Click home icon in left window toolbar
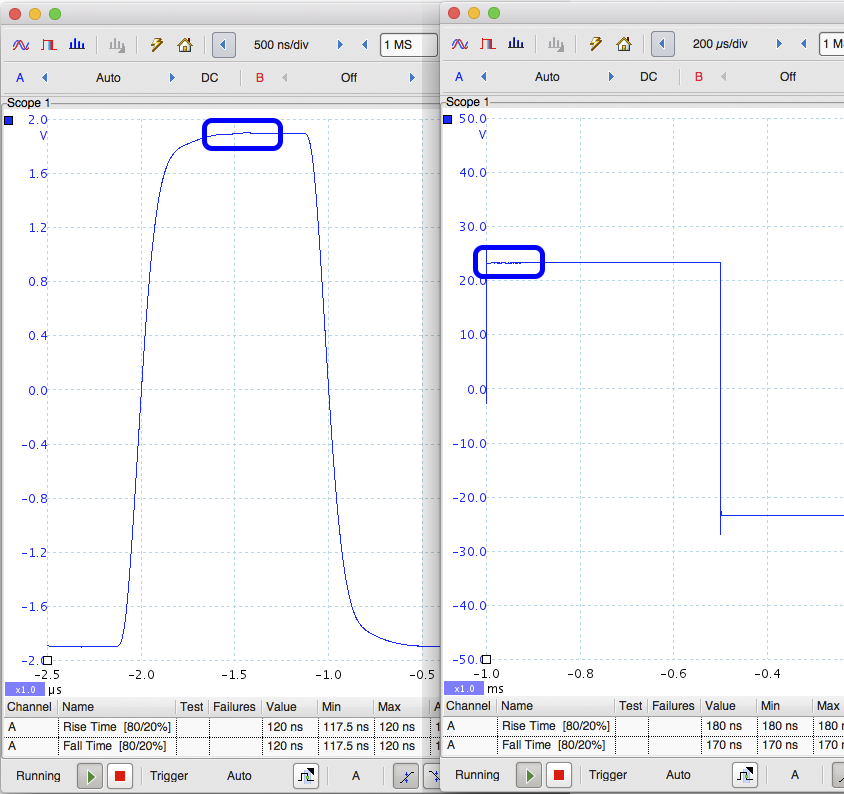The height and width of the screenshot is (794, 844). (185, 45)
